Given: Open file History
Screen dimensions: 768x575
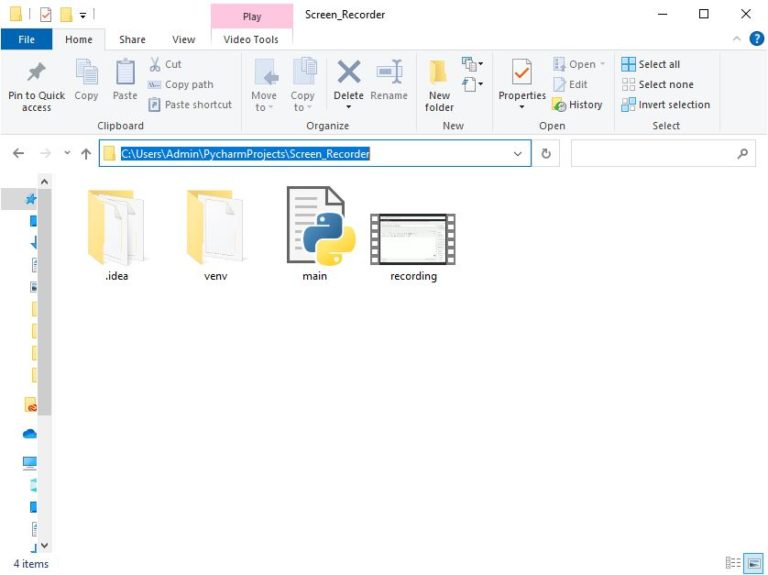Looking at the screenshot, I should 577,104.
